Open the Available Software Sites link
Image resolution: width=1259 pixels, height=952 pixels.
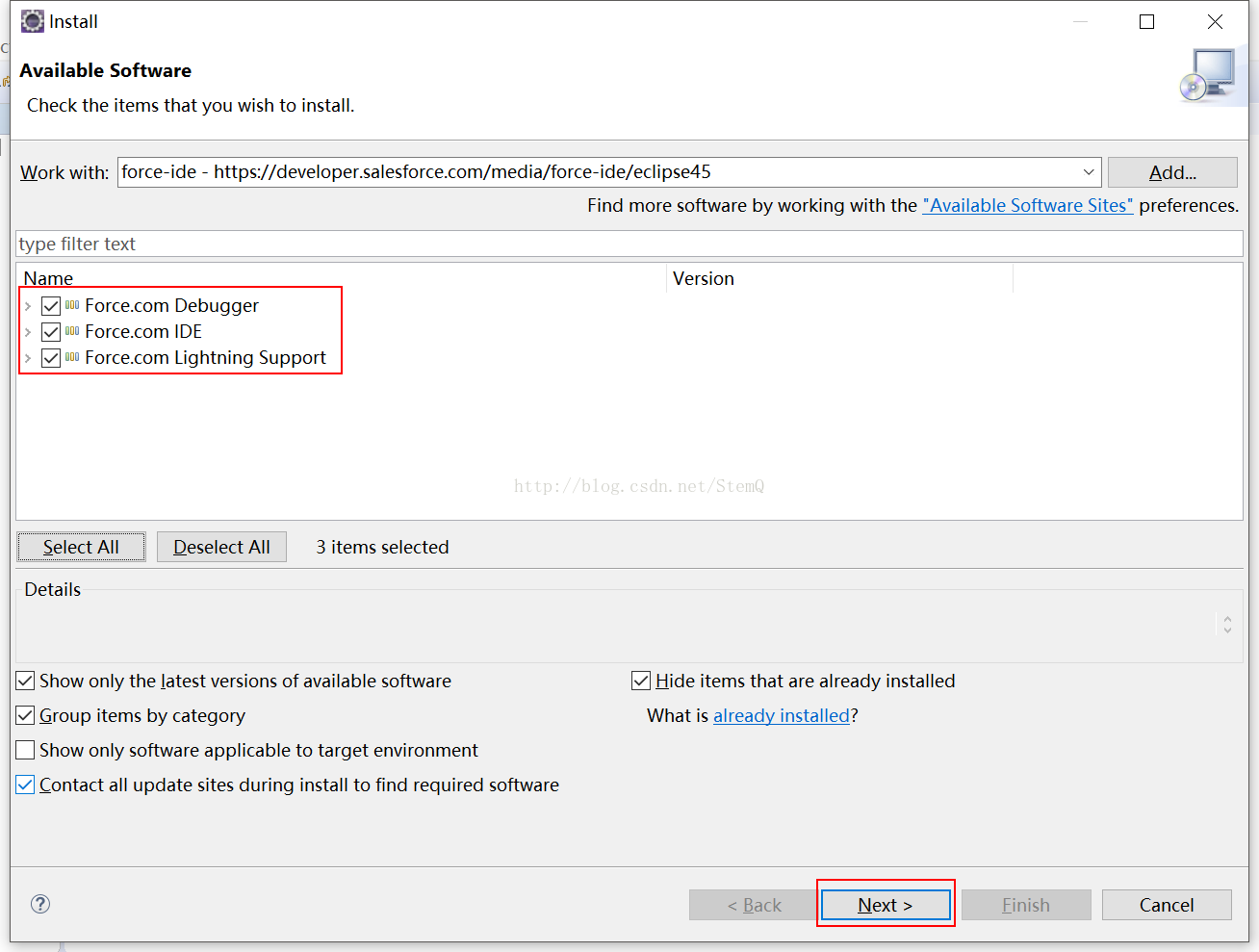coord(1027,205)
